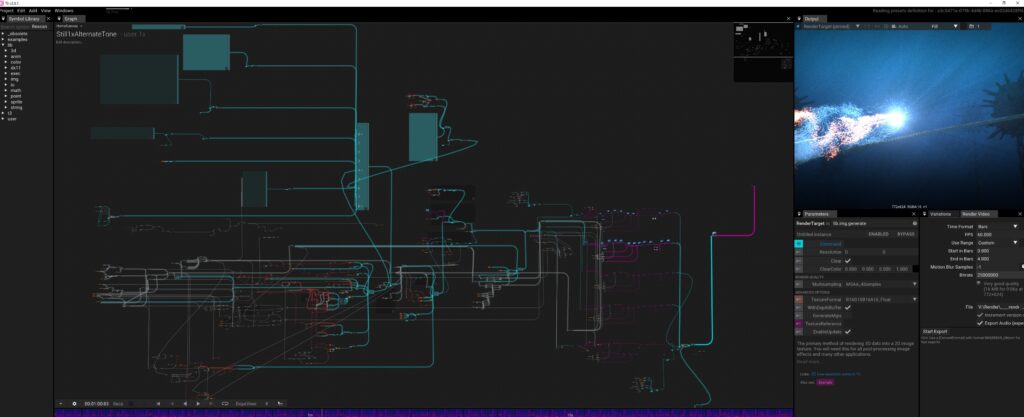Viewport: 1024px width, 417px height.
Task: Click the Graph panel pin icon
Action: [59, 18]
